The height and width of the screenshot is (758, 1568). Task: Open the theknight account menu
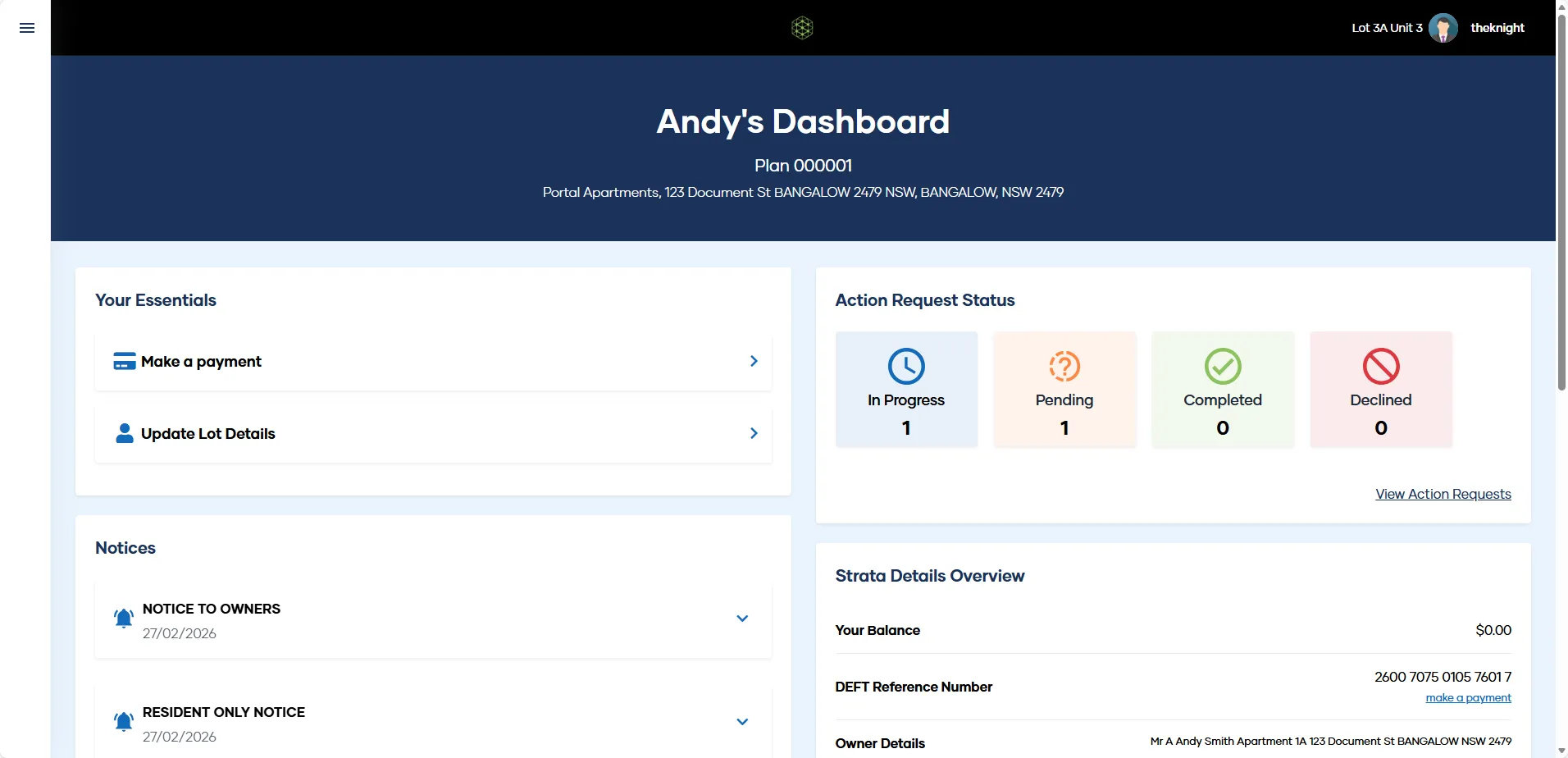pos(1497,28)
